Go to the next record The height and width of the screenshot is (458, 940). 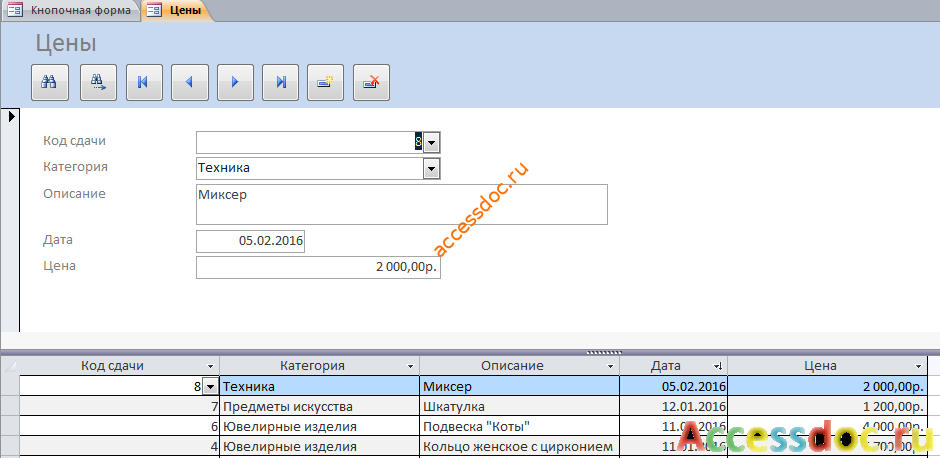235,82
